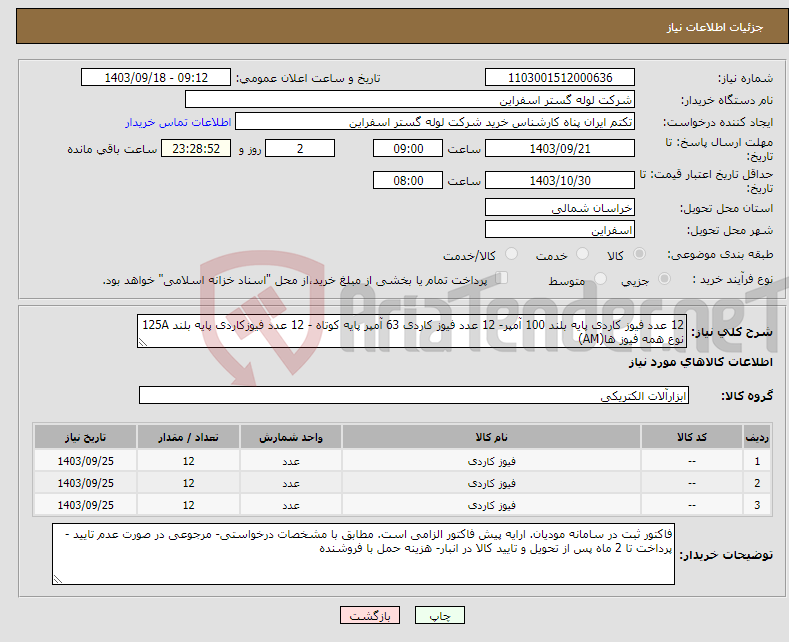This screenshot has width=789, height=642.
Task: Select the متوسط purchase type radio
Action: [600, 279]
